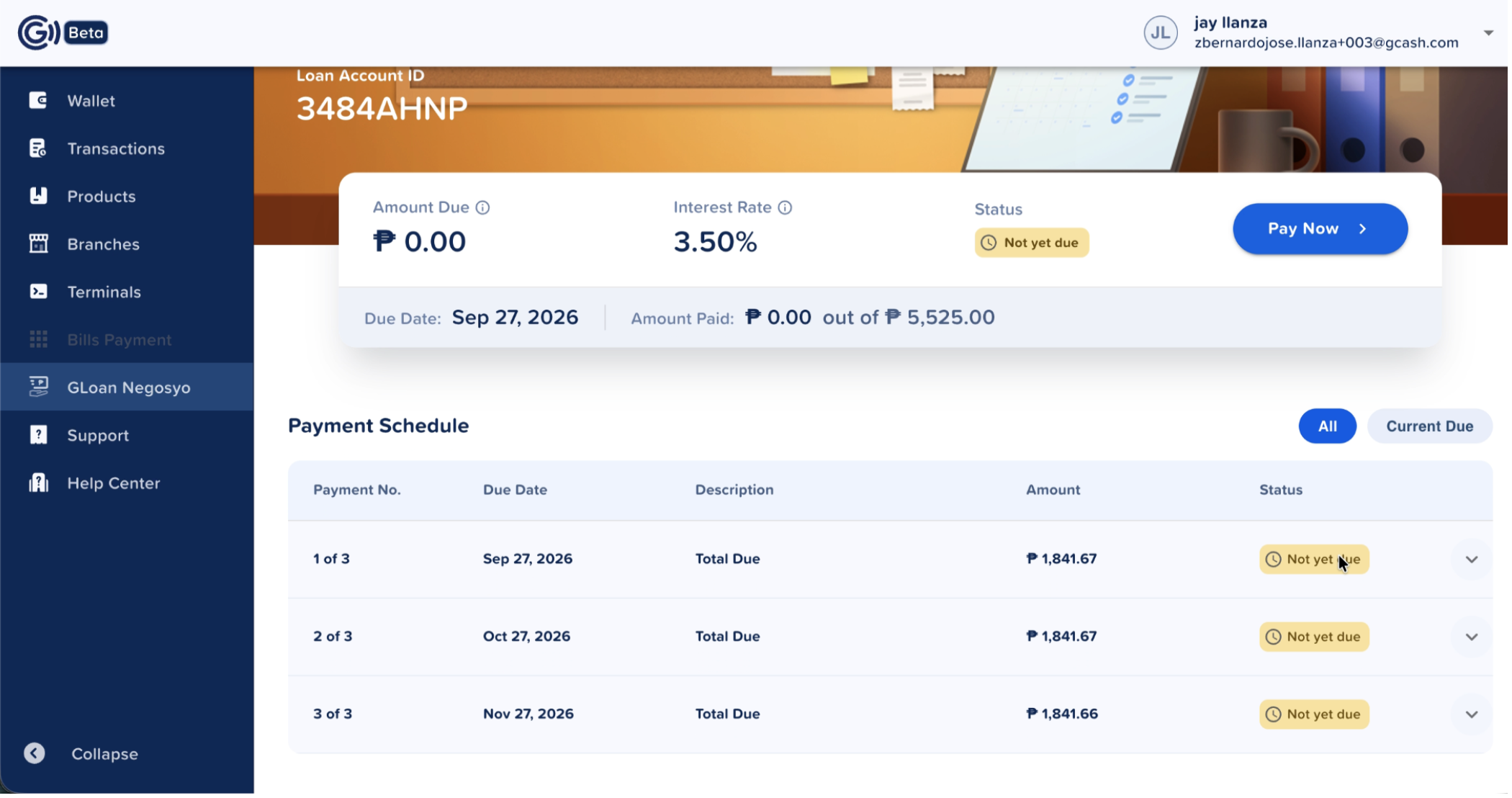The image size is (1512, 798).
Task: Click the Sep 27, 2026 schedule date
Action: click(x=528, y=559)
